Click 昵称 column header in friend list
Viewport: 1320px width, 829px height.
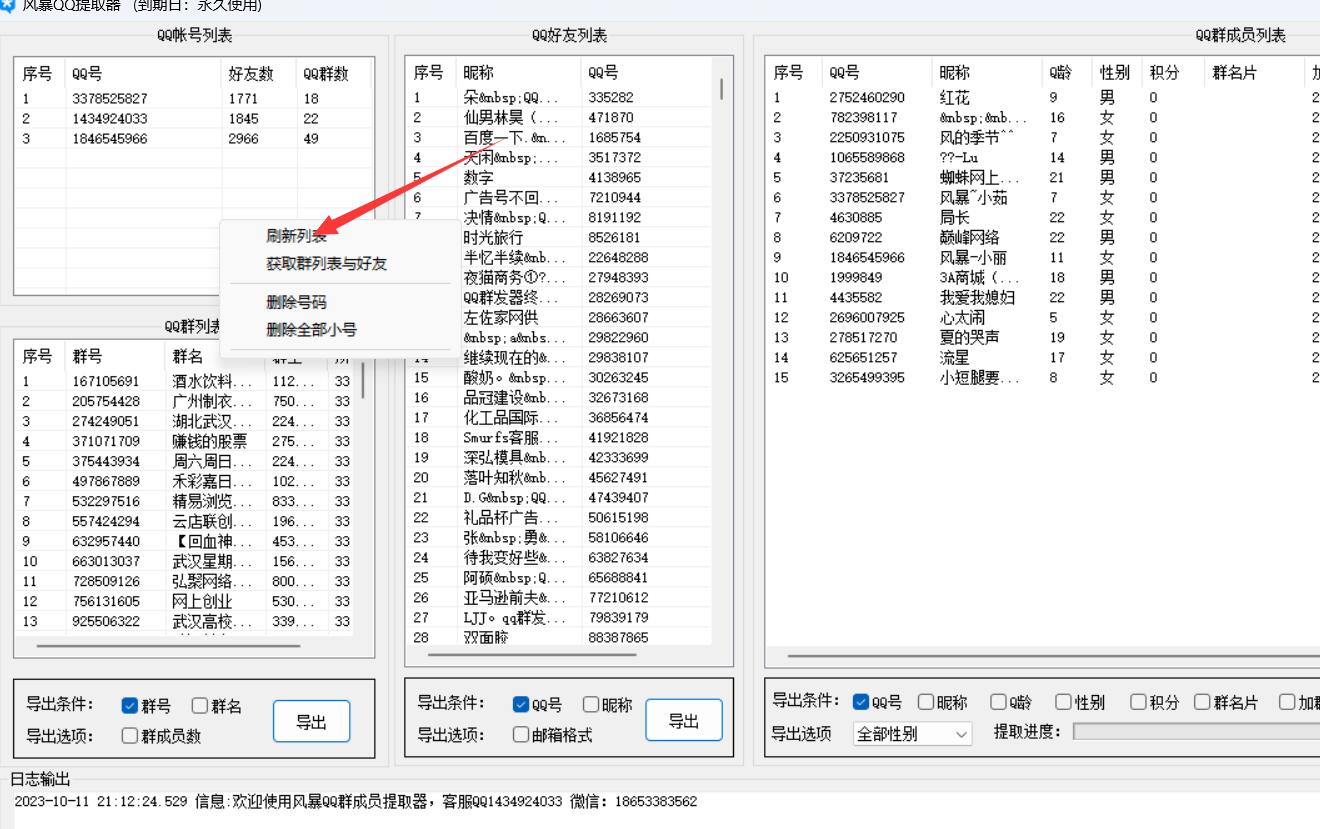click(x=518, y=73)
